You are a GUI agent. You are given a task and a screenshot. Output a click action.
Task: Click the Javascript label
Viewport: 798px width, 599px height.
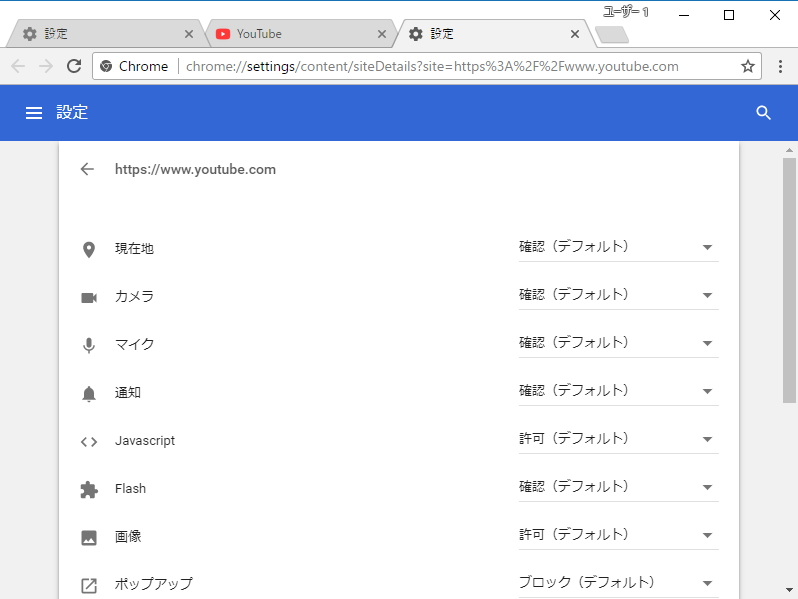coord(145,441)
